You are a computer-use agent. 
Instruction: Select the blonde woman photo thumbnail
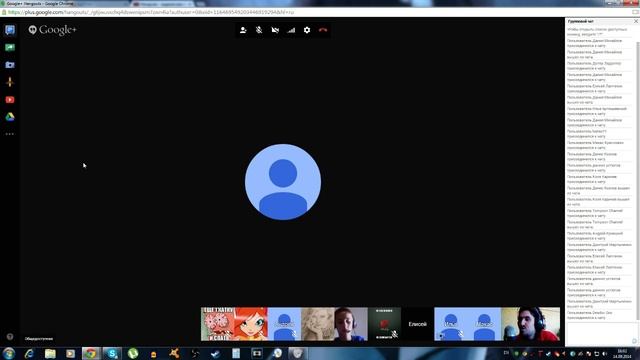pyautogui.click(x=318, y=324)
